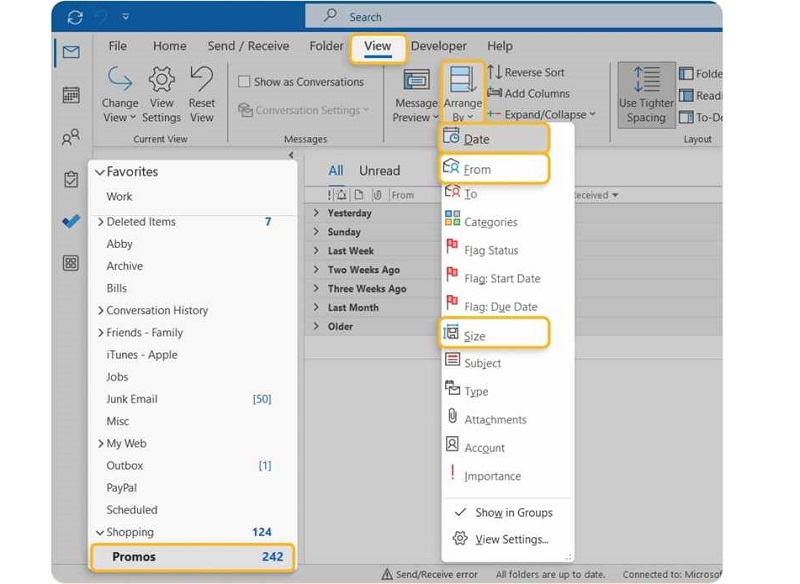Collapse the Favorites section
This screenshot has width=800, height=584.
point(100,172)
